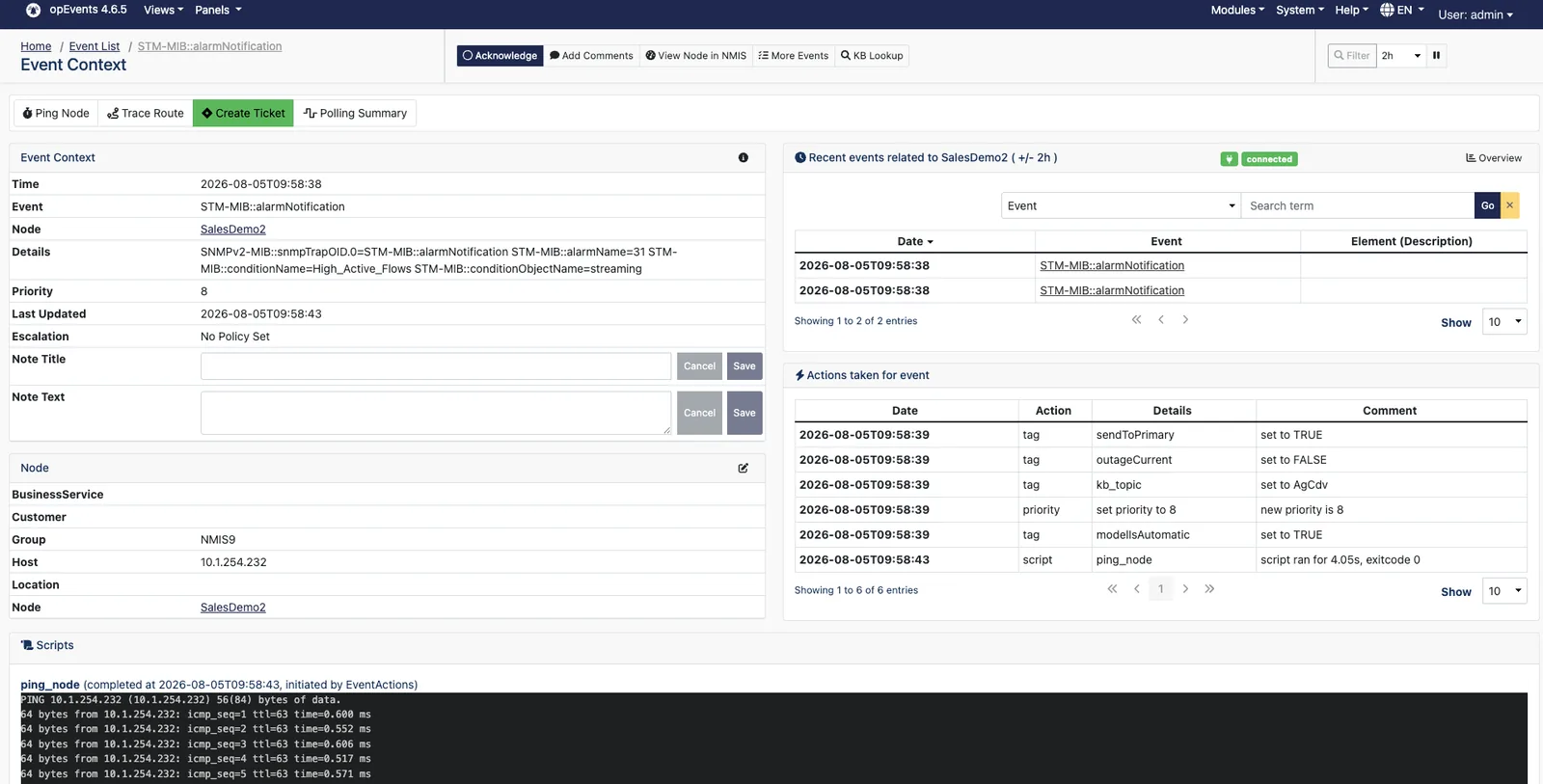This screenshot has height=784, width=1543.
Task: Click View Node in NMIS
Action: [695, 56]
